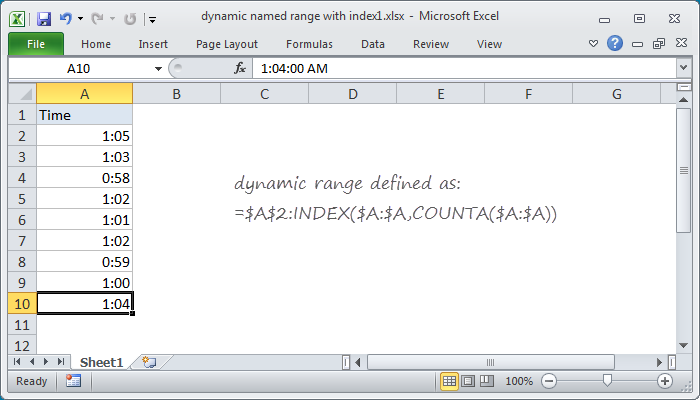
Task: Open the Customize Quick Access Toolbar dropdown
Action: 151,19
